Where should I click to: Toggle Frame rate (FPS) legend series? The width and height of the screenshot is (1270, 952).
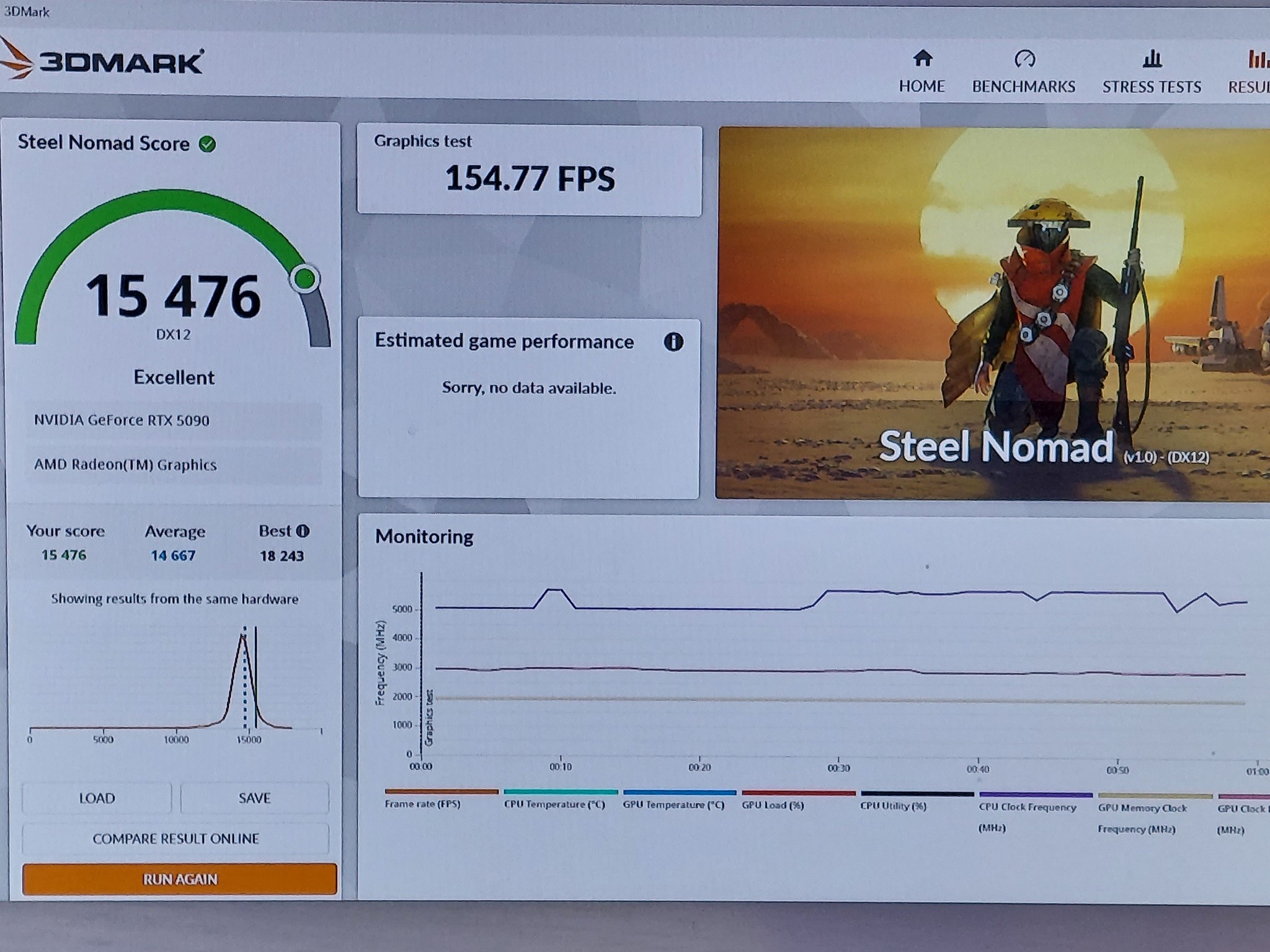tap(422, 804)
